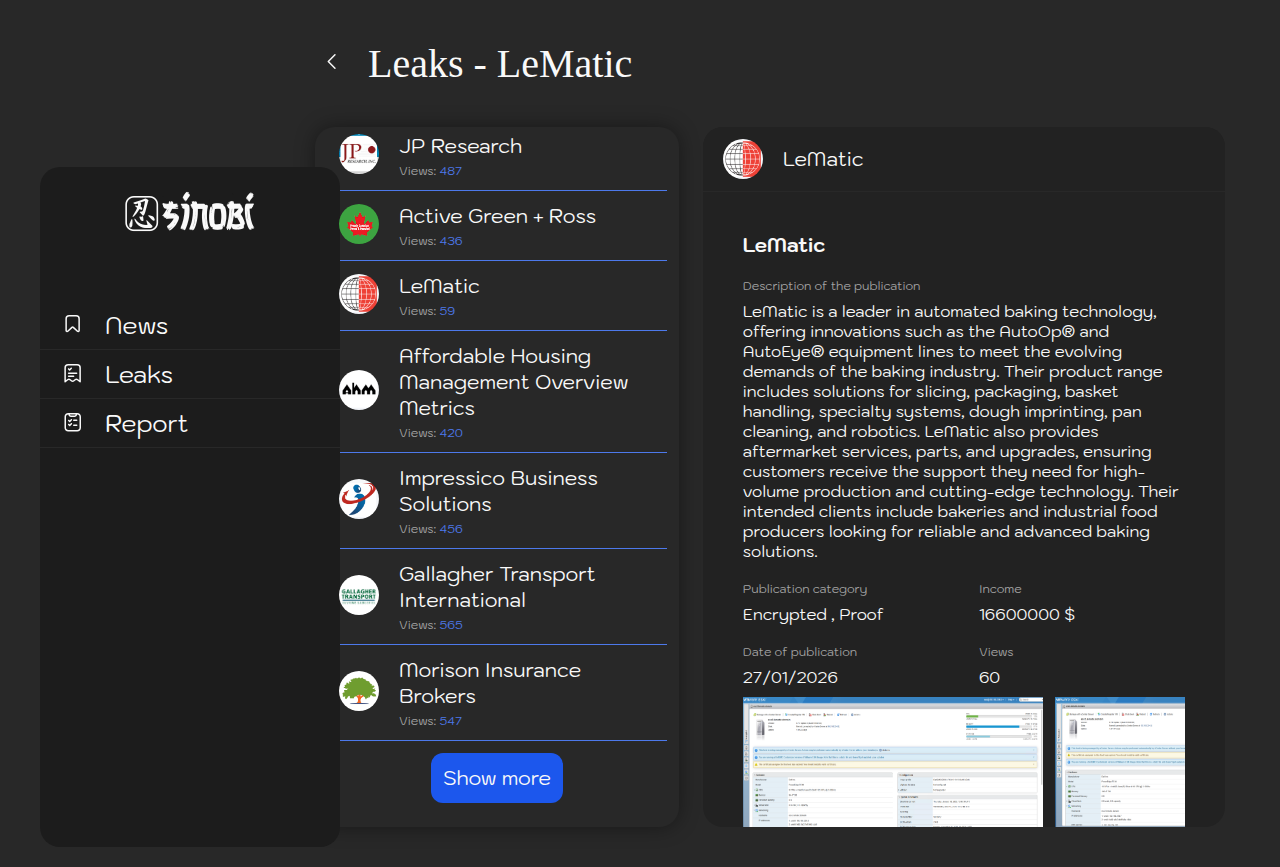Image resolution: width=1280 pixels, height=867 pixels.
Task: Open the first proof screenshot thumbnail
Action: [x=892, y=762]
